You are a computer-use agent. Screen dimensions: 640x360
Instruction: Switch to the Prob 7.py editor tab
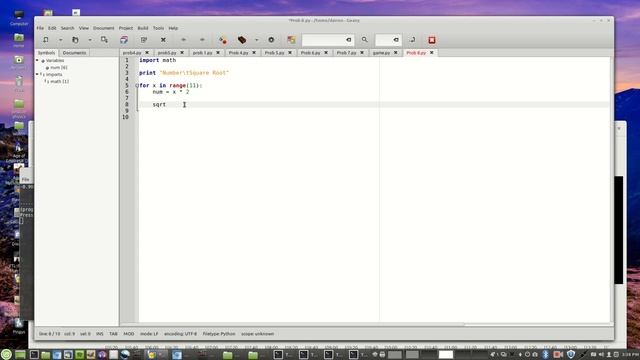pyautogui.click(x=346, y=53)
